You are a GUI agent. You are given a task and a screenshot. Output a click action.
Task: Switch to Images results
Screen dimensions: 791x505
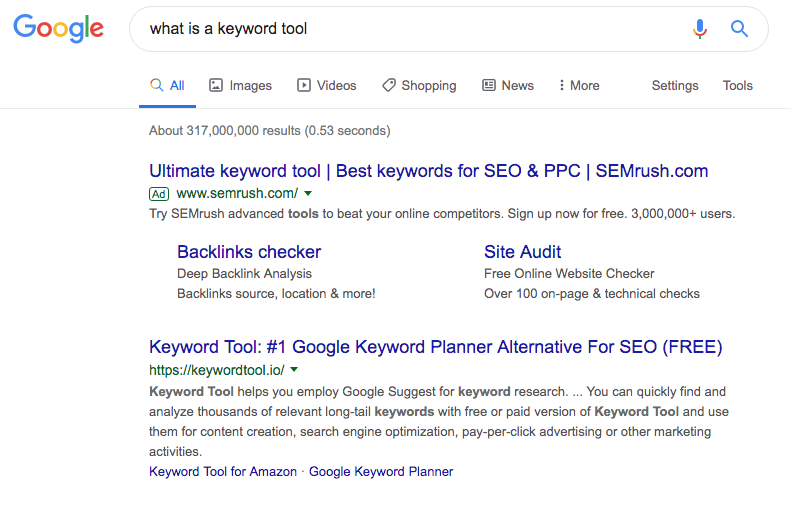click(241, 85)
